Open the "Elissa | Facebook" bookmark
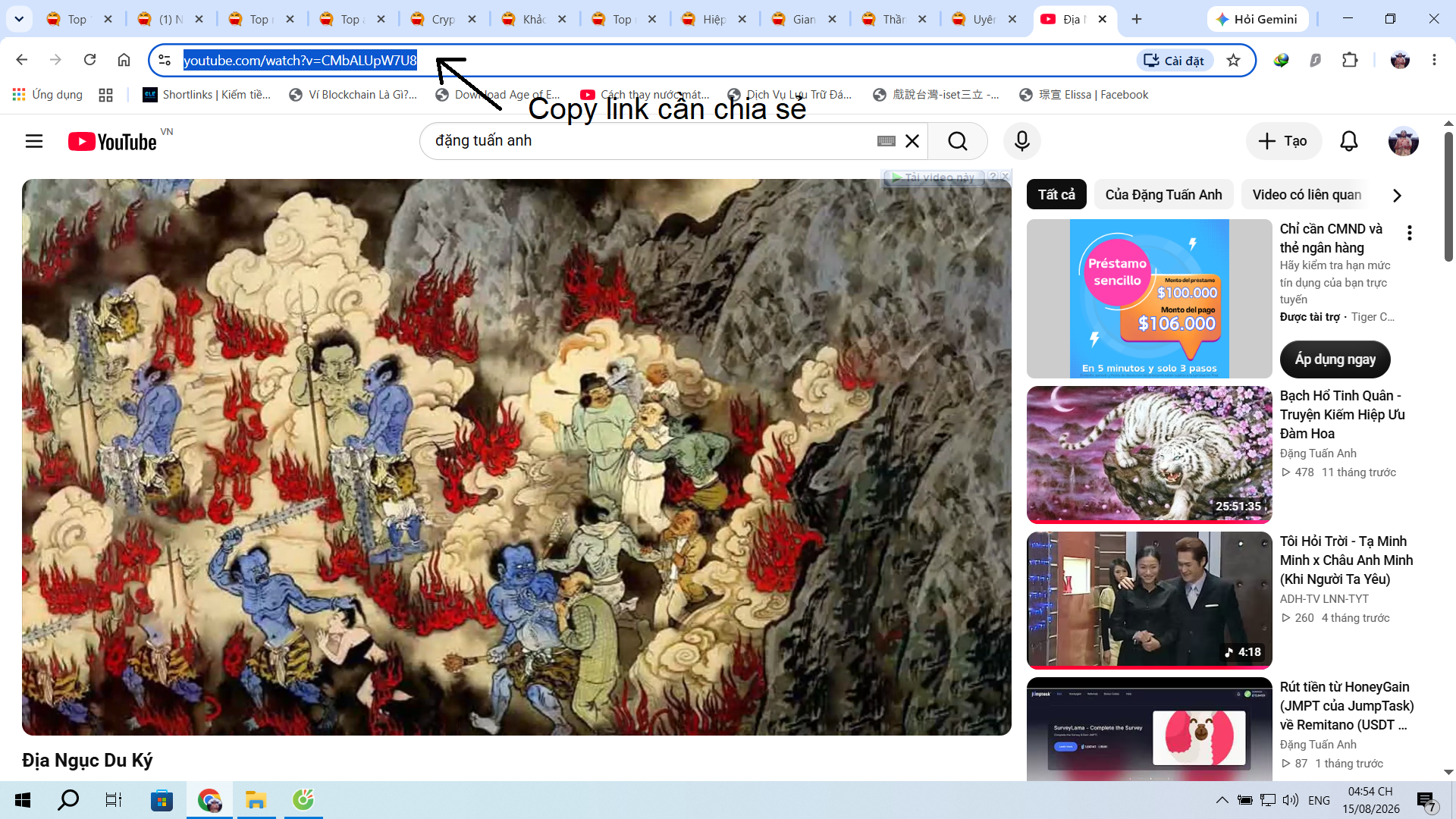This screenshot has width=1456, height=819. click(x=1084, y=95)
